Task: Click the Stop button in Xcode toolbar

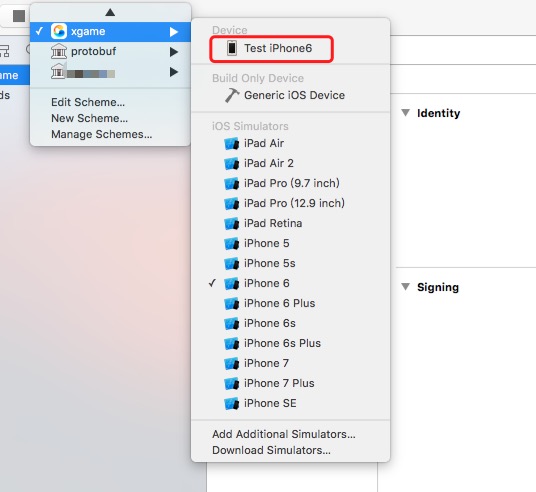Action: 19,16
